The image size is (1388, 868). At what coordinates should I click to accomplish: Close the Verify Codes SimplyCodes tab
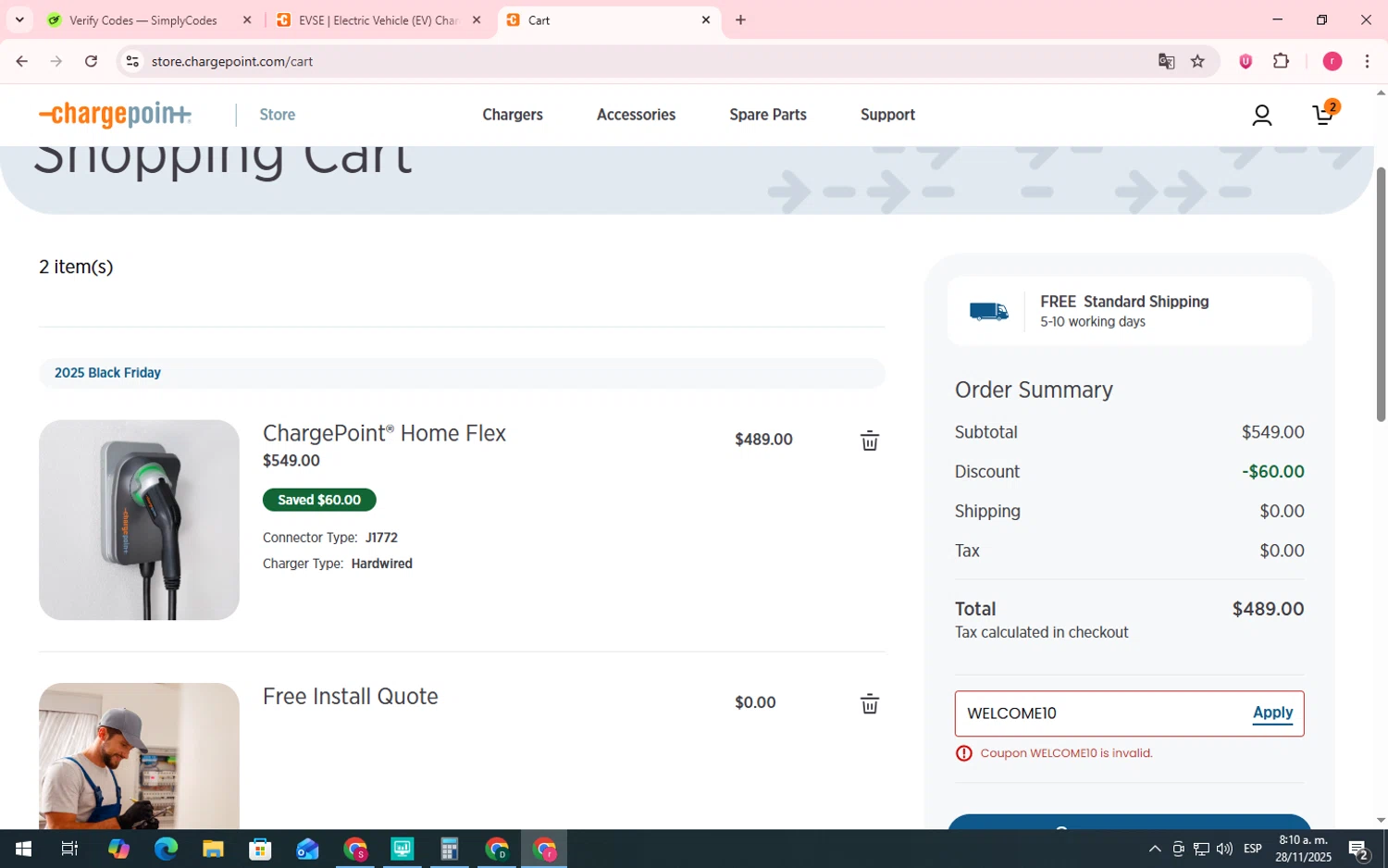point(247,19)
